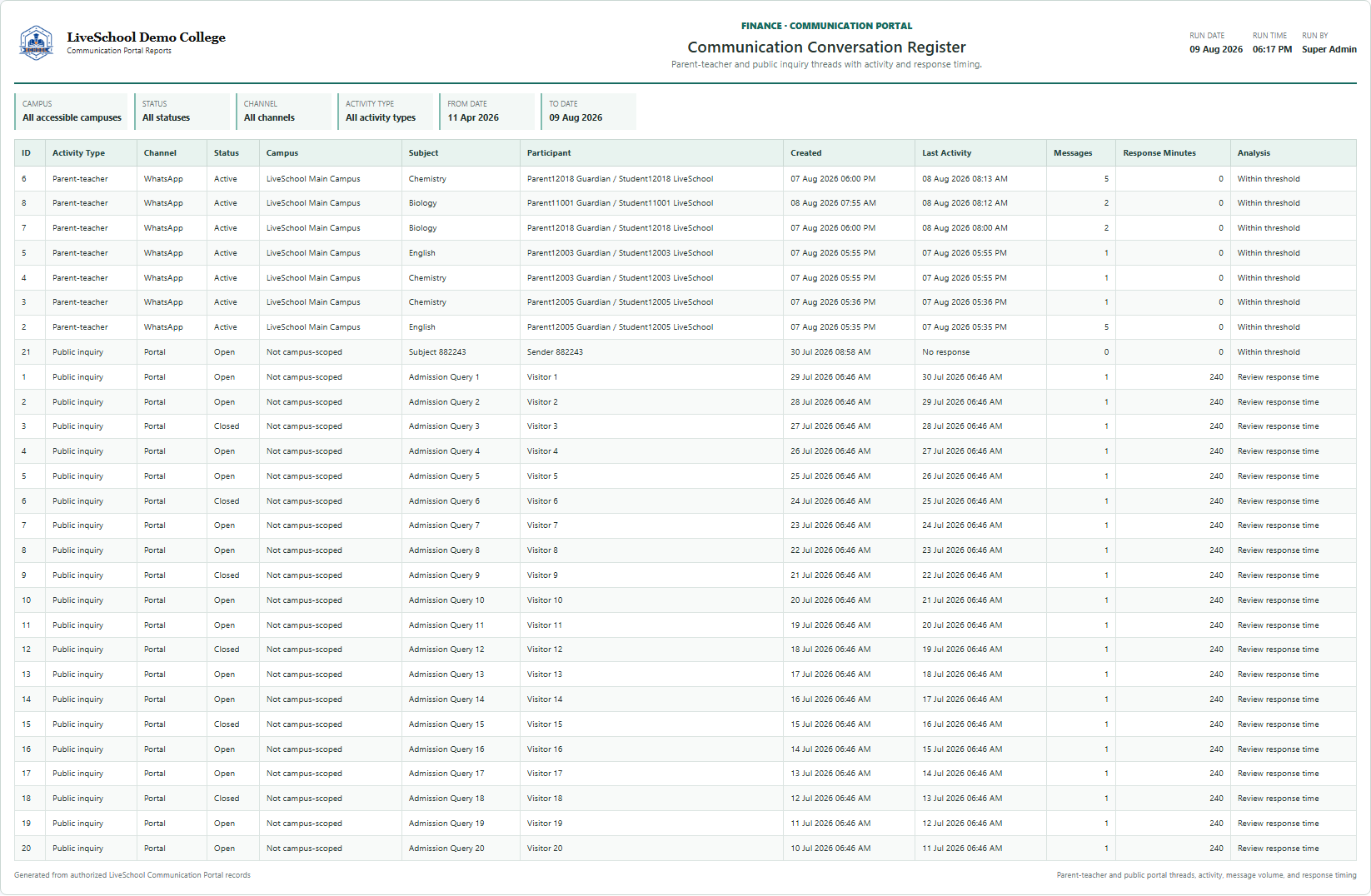Click subject 'Admission Query 12'
This screenshot has height=896, width=1371.
tap(446, 650)
